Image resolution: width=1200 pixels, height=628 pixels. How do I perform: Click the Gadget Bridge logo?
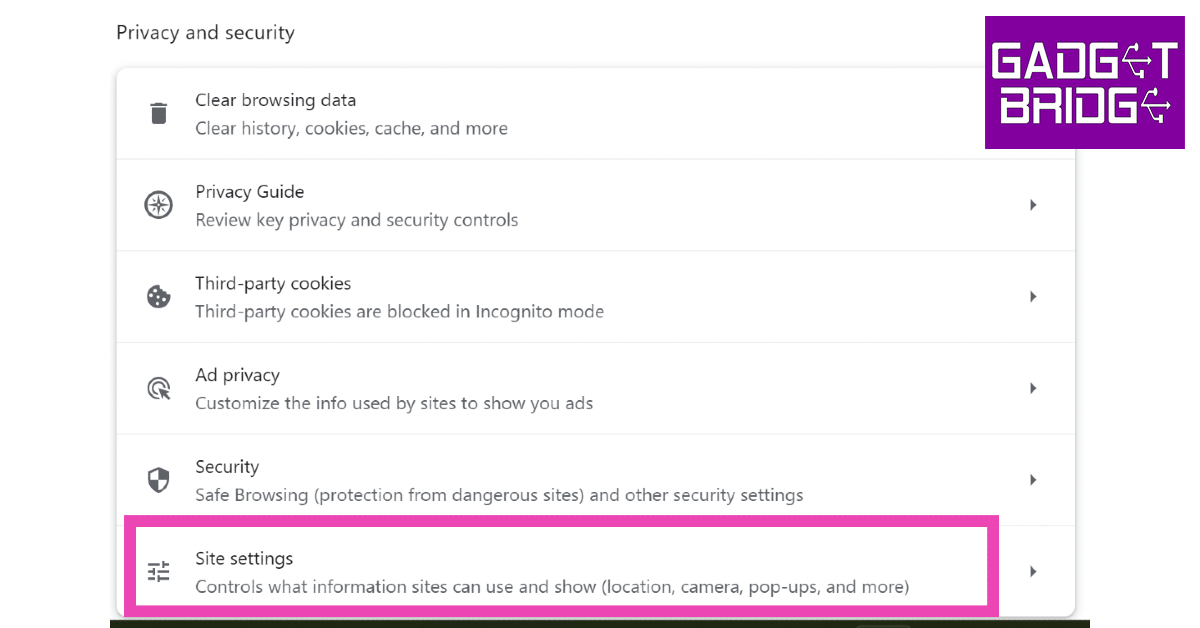tap(1084, 83)
